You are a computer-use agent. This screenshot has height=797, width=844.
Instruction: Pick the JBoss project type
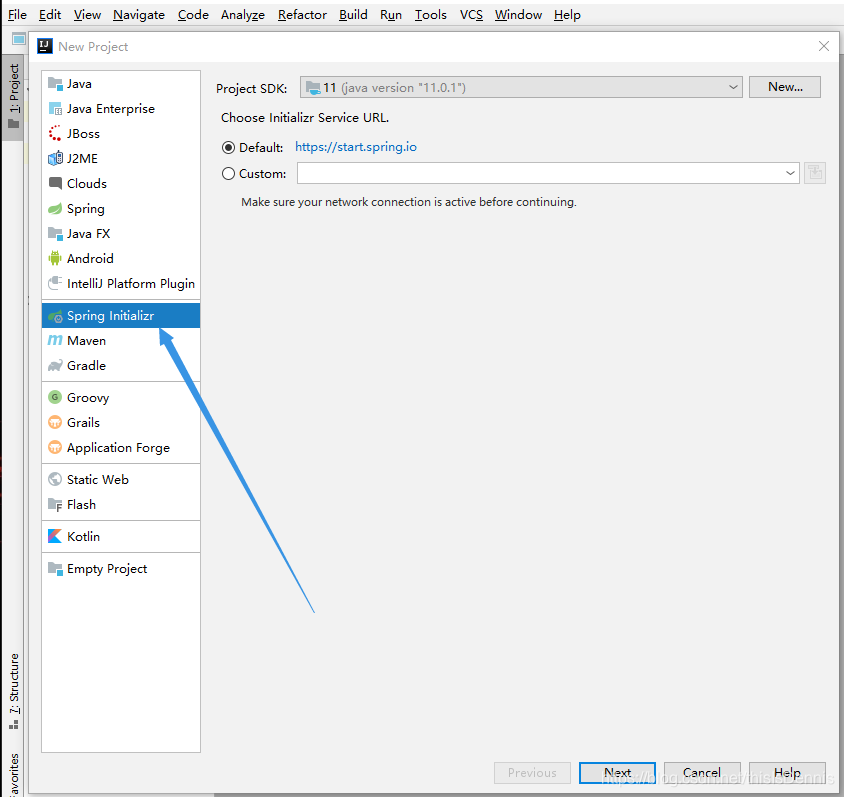tap(121, 133)
